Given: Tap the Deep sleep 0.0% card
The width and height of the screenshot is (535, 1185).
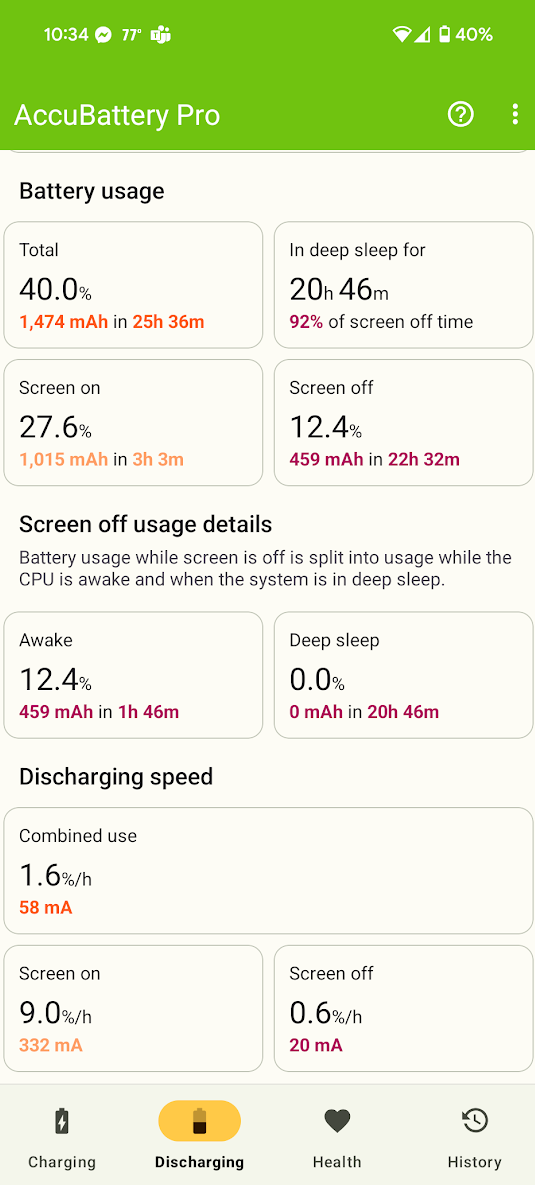Looking at the screenshot, I should (404, 675).
